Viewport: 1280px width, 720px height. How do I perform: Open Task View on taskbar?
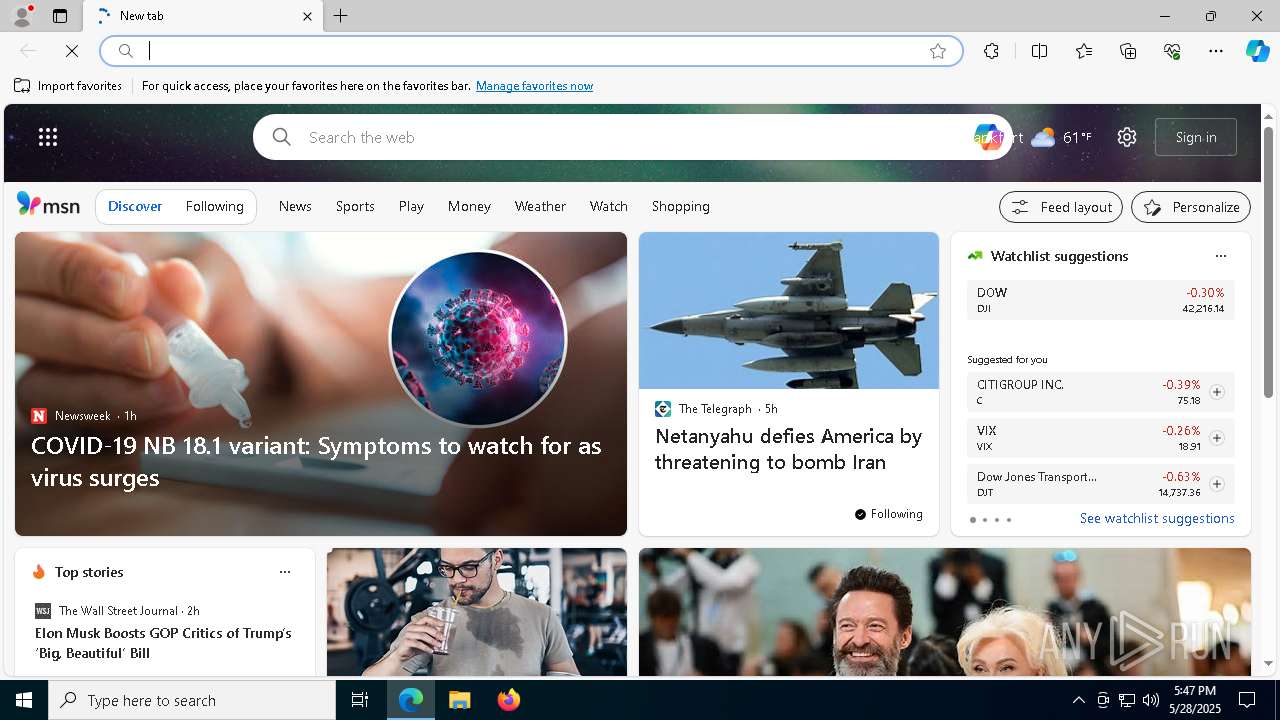tap(360, 700)
